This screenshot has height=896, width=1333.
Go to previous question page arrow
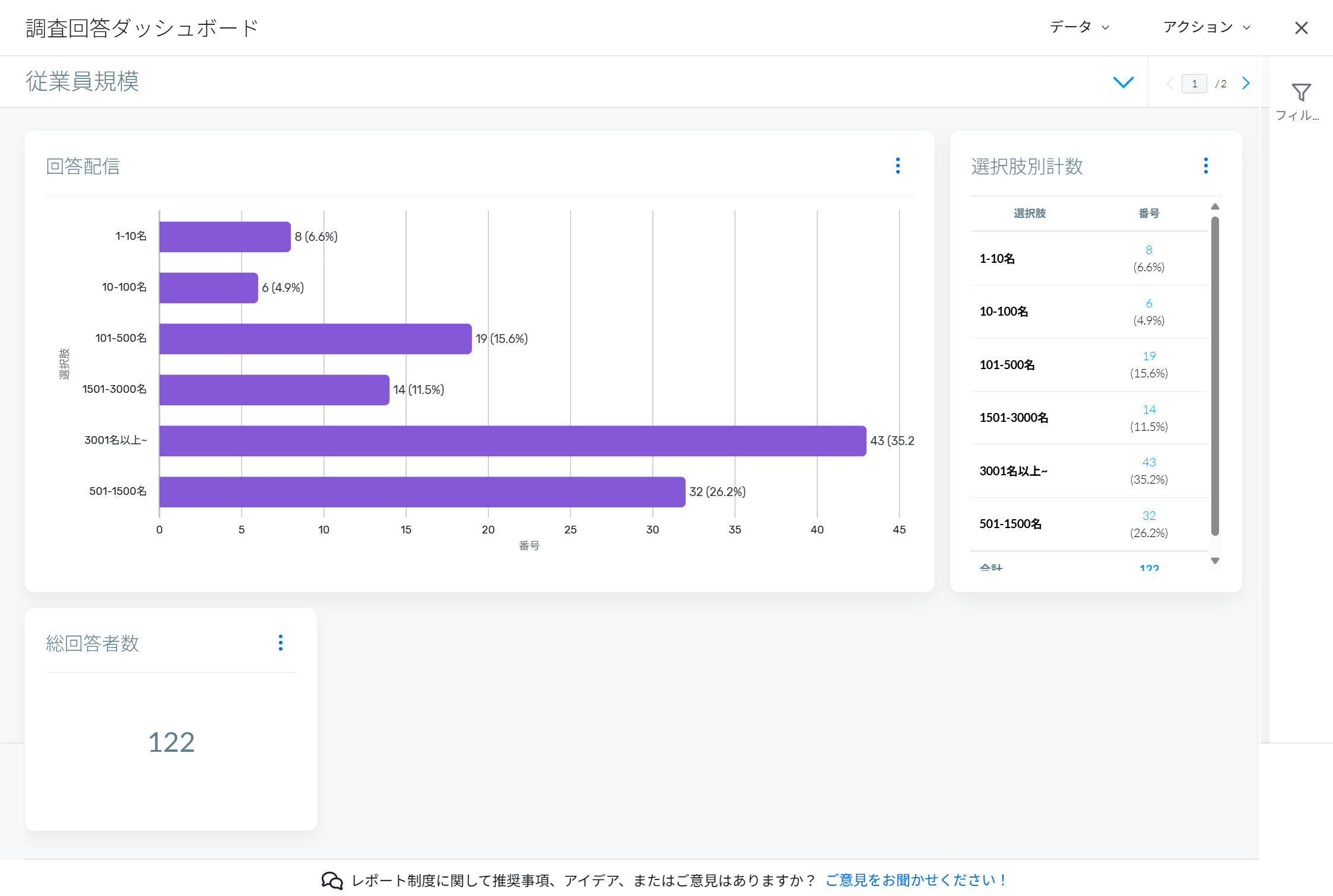[x=1170, y=83]
